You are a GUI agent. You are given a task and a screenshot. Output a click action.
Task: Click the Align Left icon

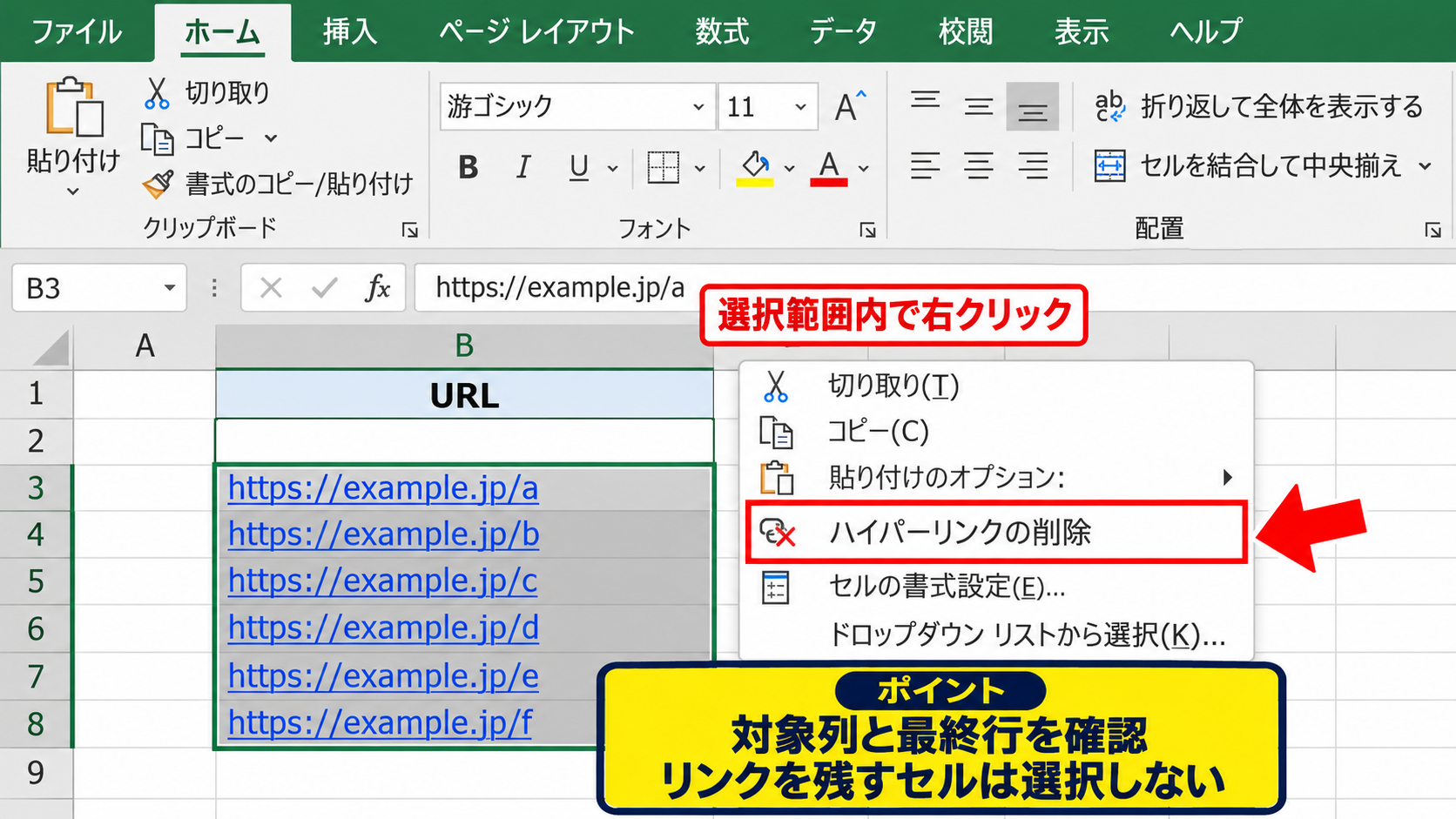click(925, 165)
